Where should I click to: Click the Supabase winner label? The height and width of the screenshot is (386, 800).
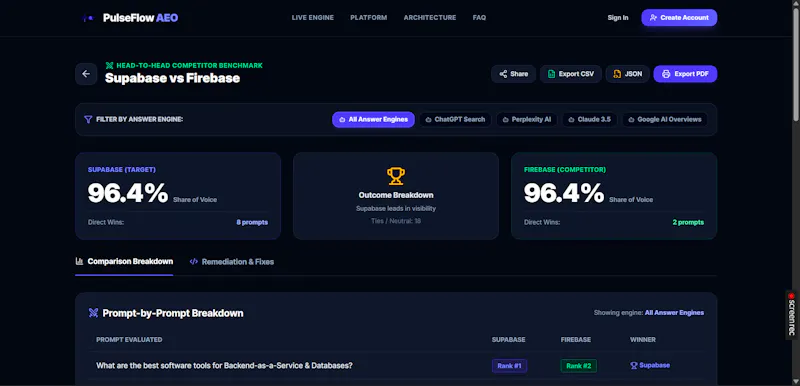pos(654,366)
